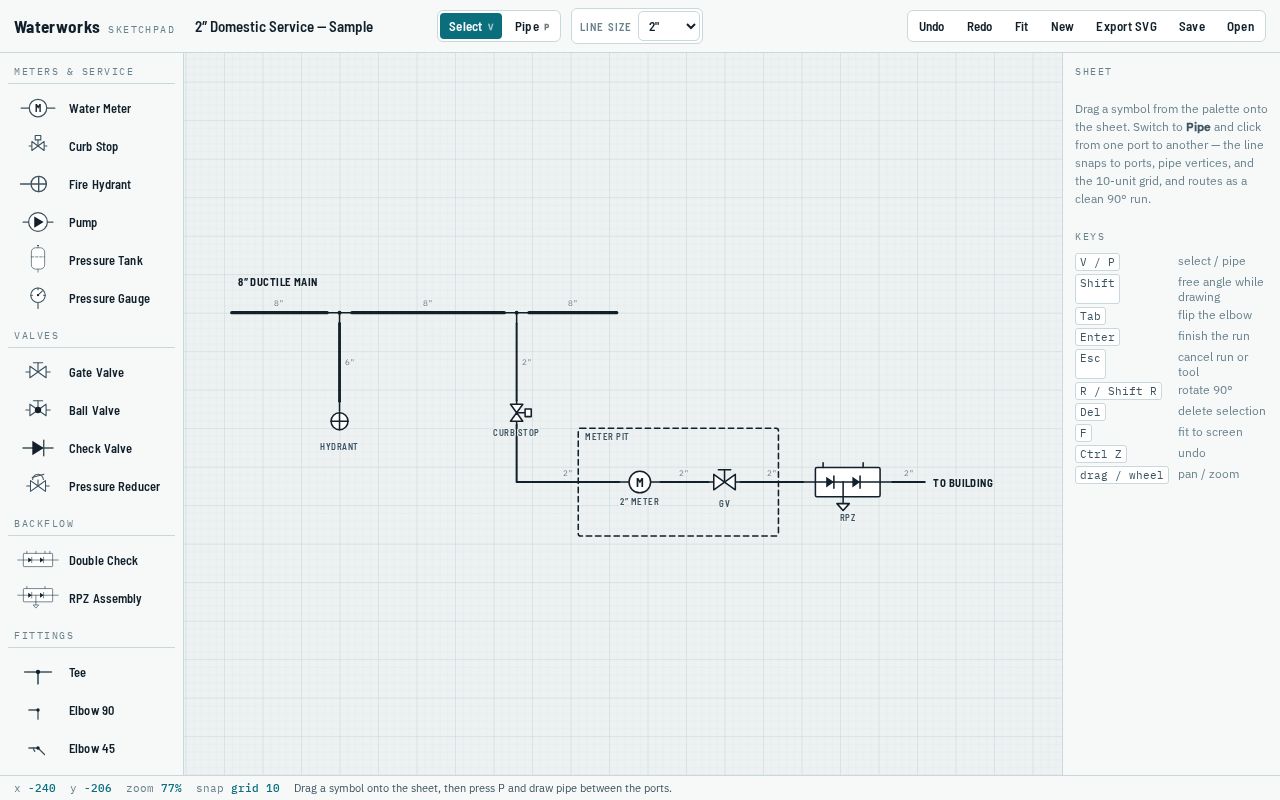Choose the Pump symbol icon

(38, 222)
